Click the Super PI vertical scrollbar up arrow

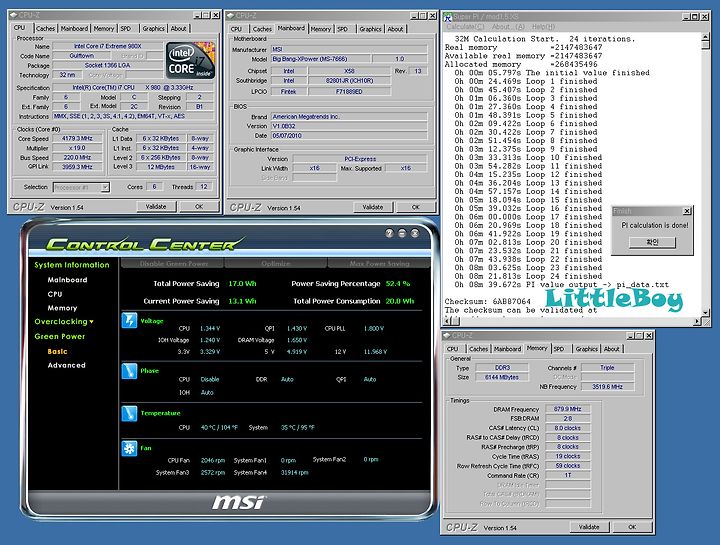click(706, 37)
